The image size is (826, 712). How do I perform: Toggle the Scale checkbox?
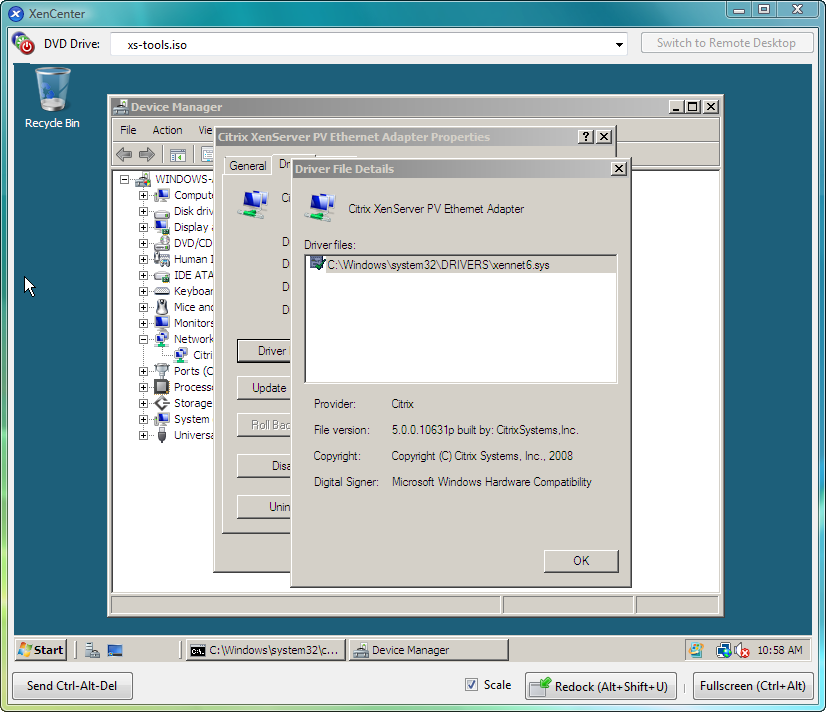click(472, 685)
